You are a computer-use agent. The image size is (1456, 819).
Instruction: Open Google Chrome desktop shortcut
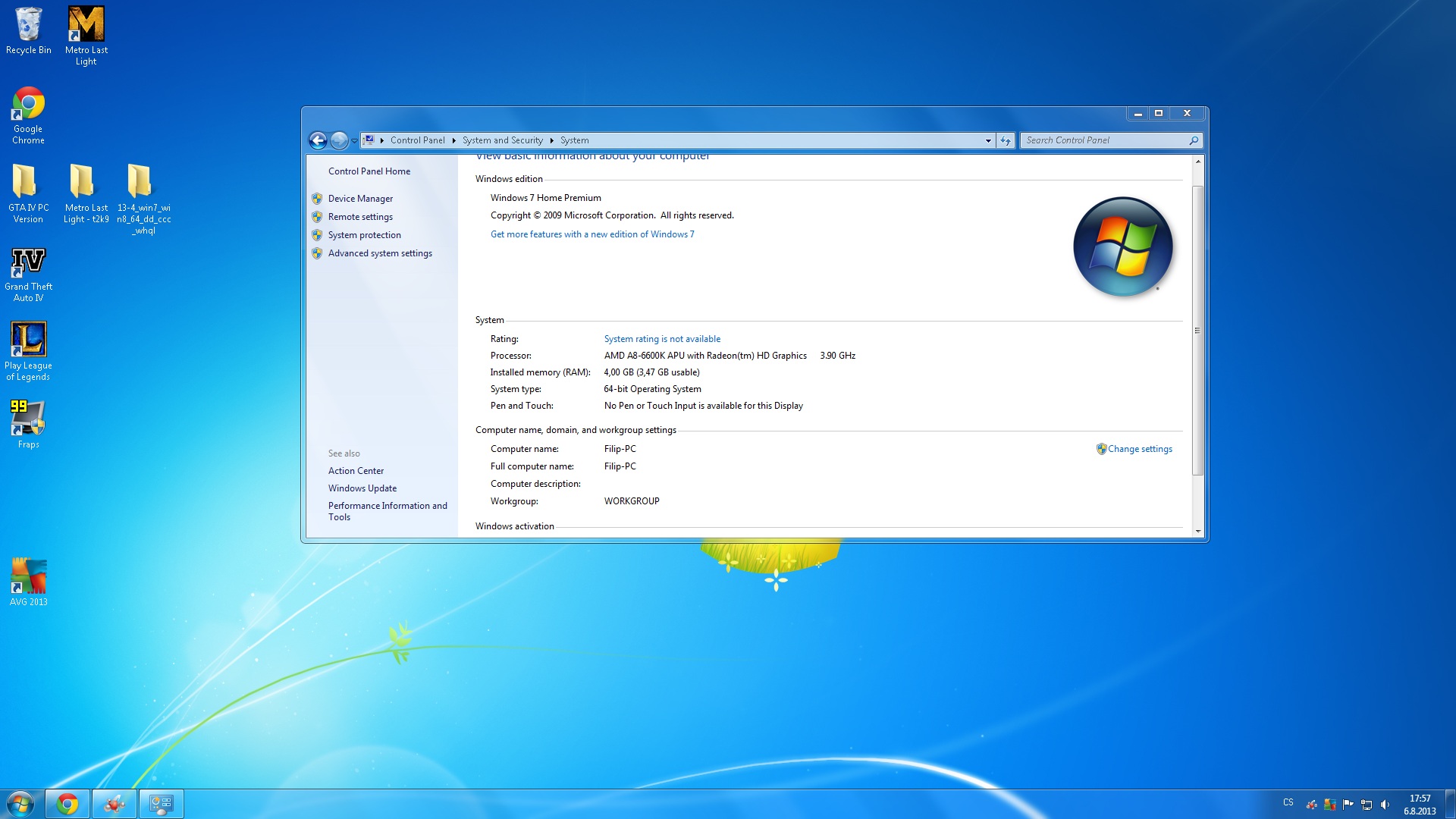[x=28, y=115]
